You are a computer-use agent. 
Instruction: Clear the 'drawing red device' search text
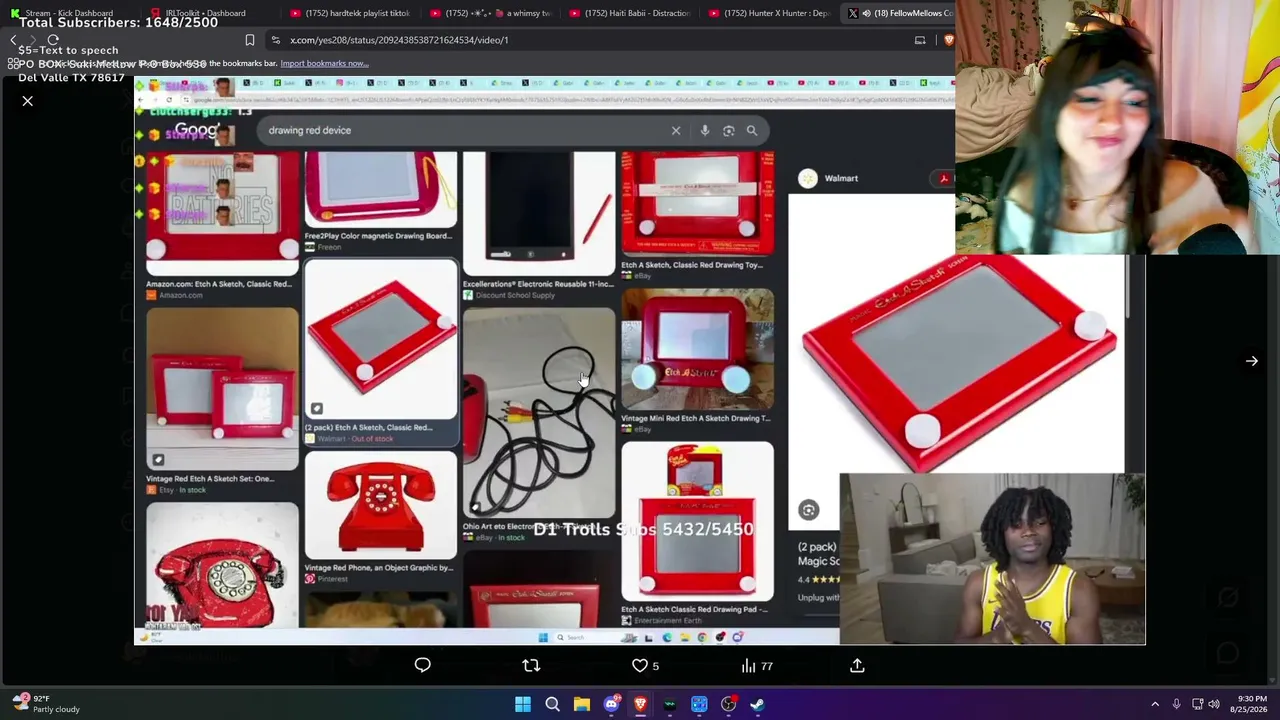(676, 130)
